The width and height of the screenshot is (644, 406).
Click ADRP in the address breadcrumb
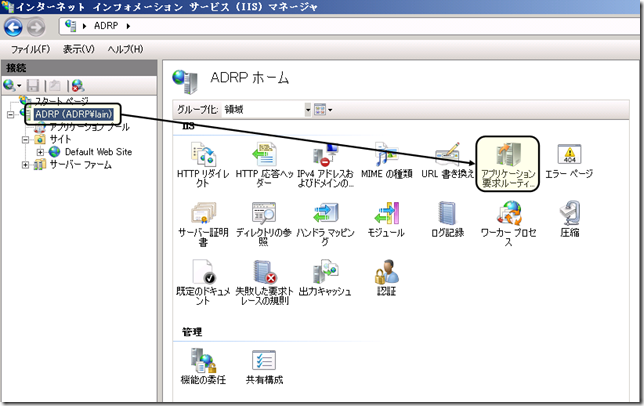(x=106, y=26)
